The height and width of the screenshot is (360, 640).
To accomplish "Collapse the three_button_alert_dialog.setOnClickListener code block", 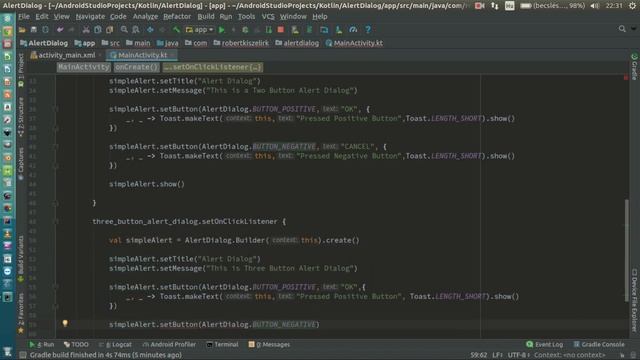I will click(x=56, y=221).
